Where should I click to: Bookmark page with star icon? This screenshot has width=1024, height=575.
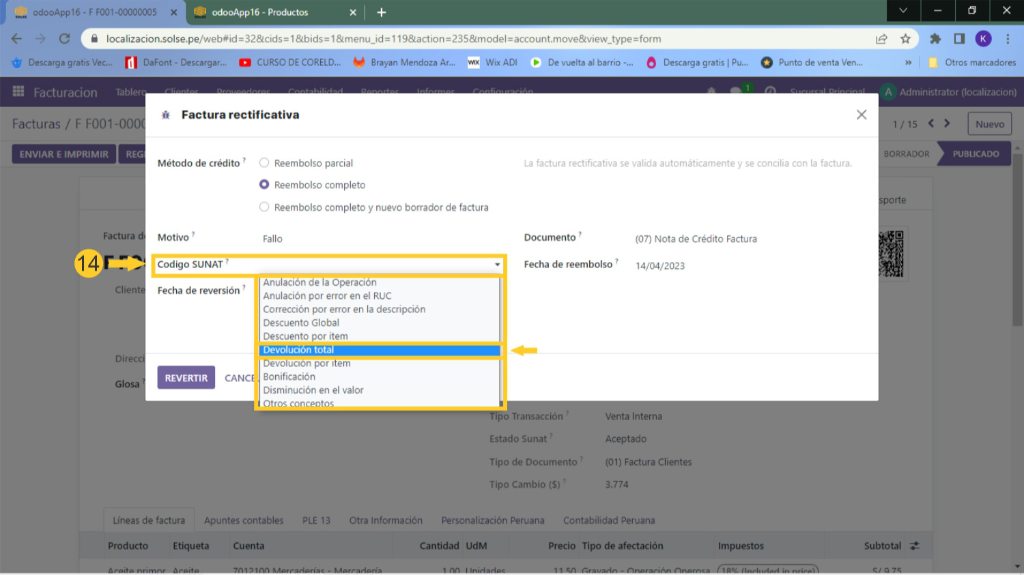pos(905,39)
